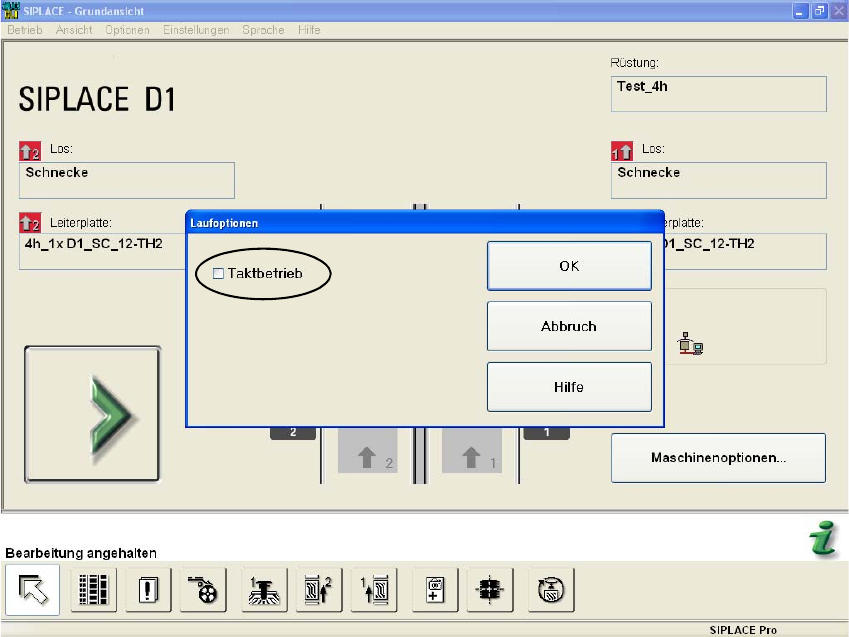This screenshot has width=849, height=637.
Task: Click the component reel feeder icon
Action: pos(204,590)
